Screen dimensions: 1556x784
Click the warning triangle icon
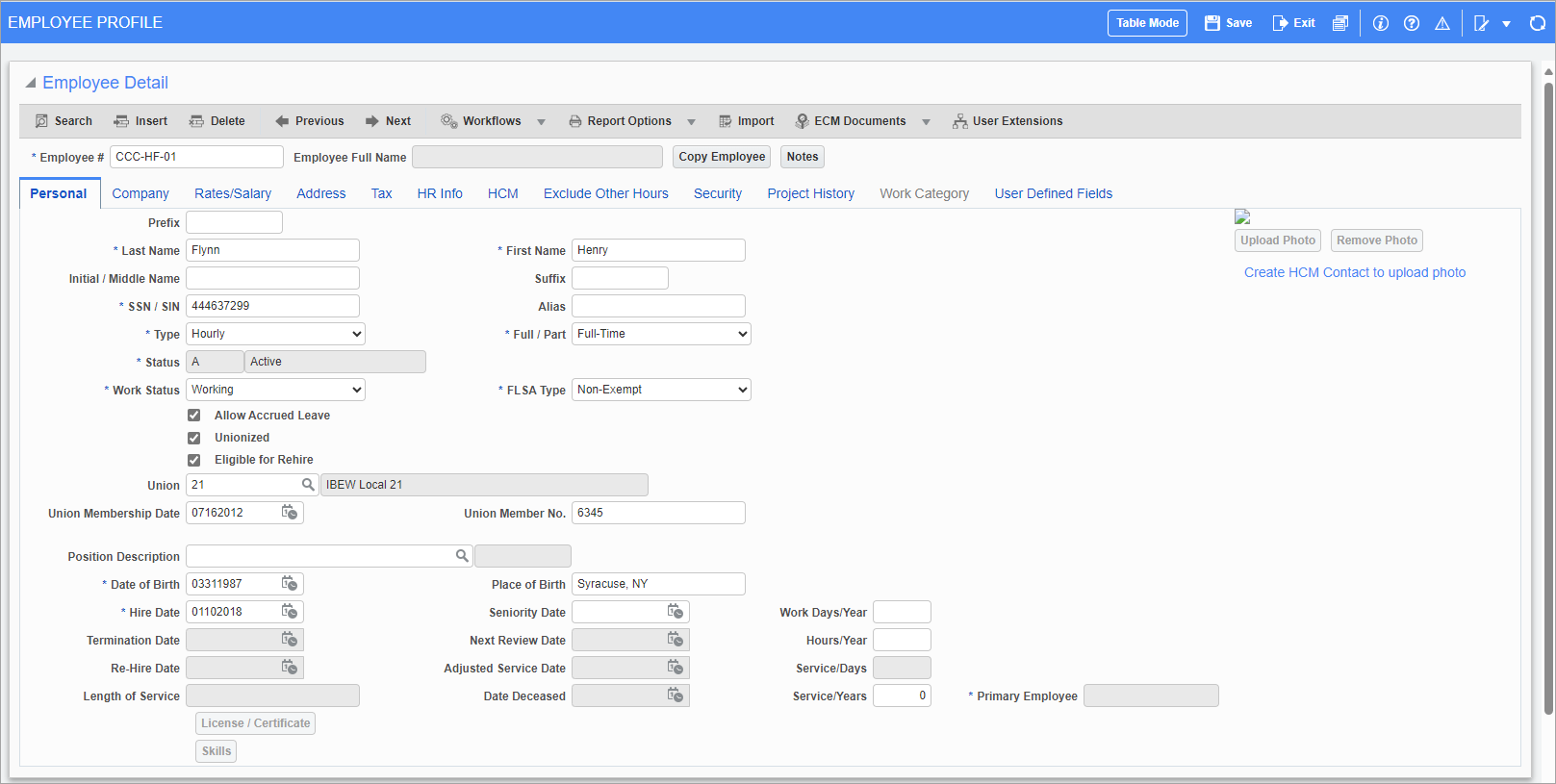[x=1442, y=23]
